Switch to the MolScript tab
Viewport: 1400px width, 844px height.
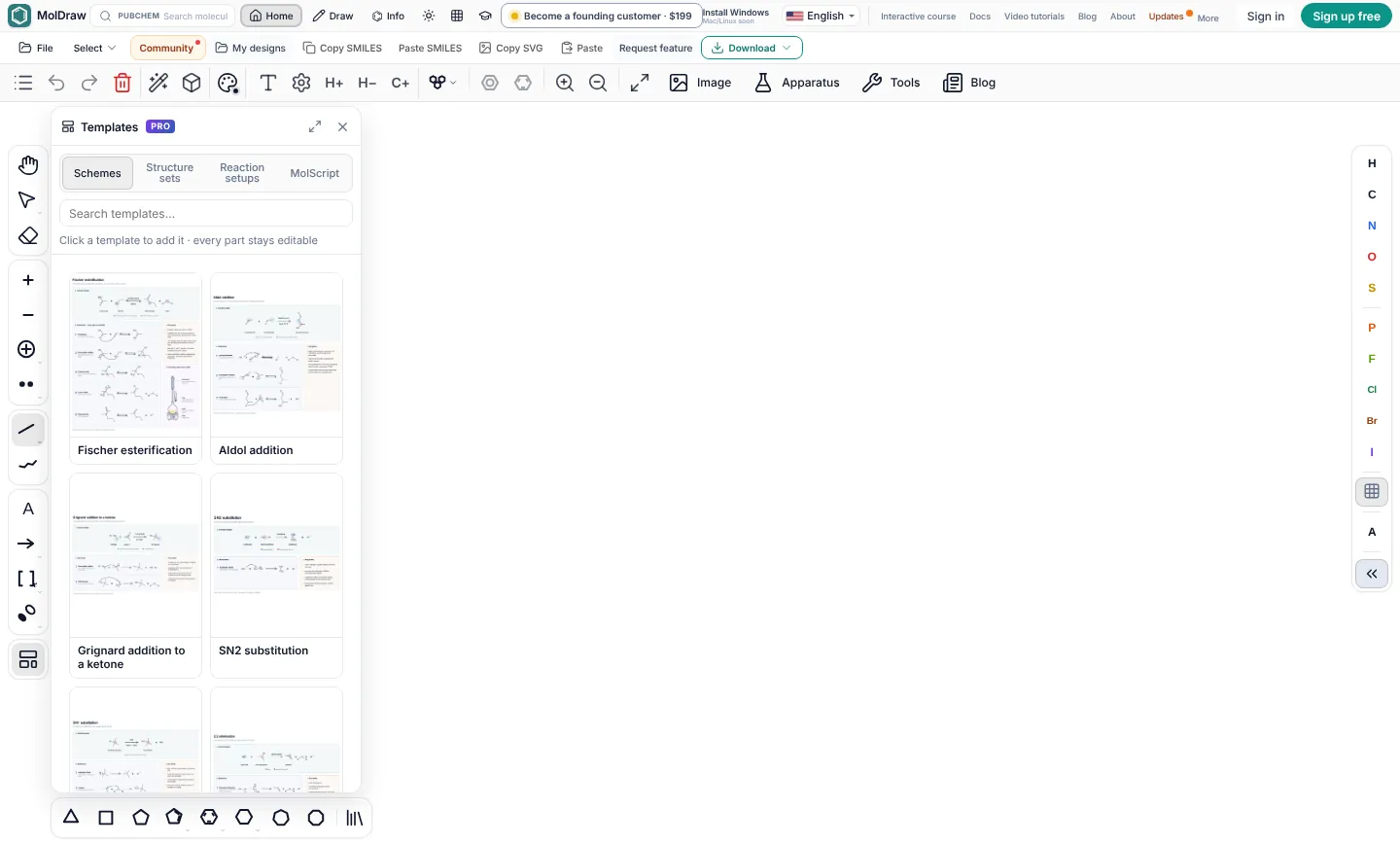(315, 173)
